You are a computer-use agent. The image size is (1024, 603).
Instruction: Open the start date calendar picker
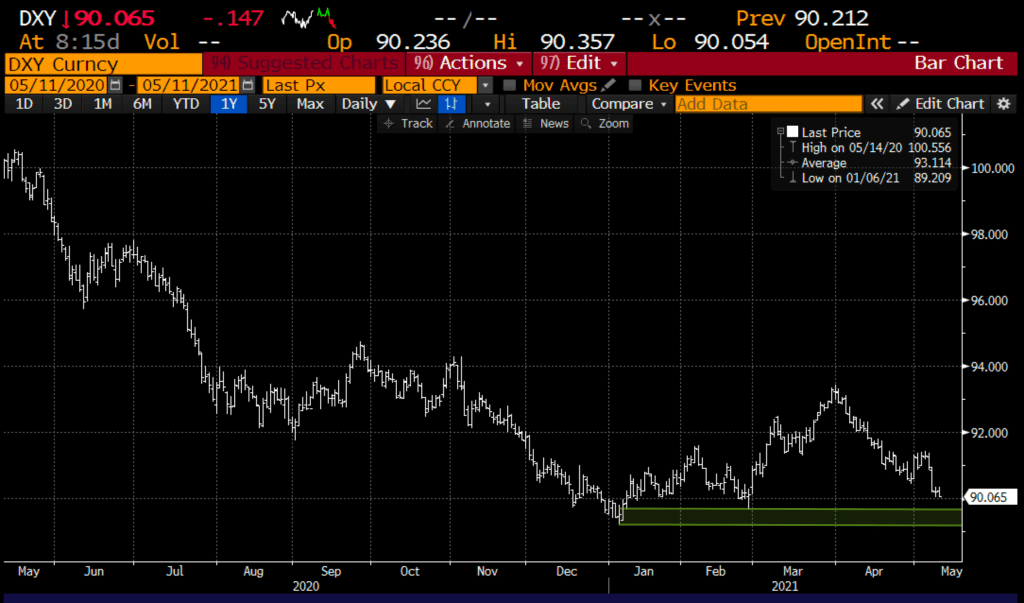[116, 86]
